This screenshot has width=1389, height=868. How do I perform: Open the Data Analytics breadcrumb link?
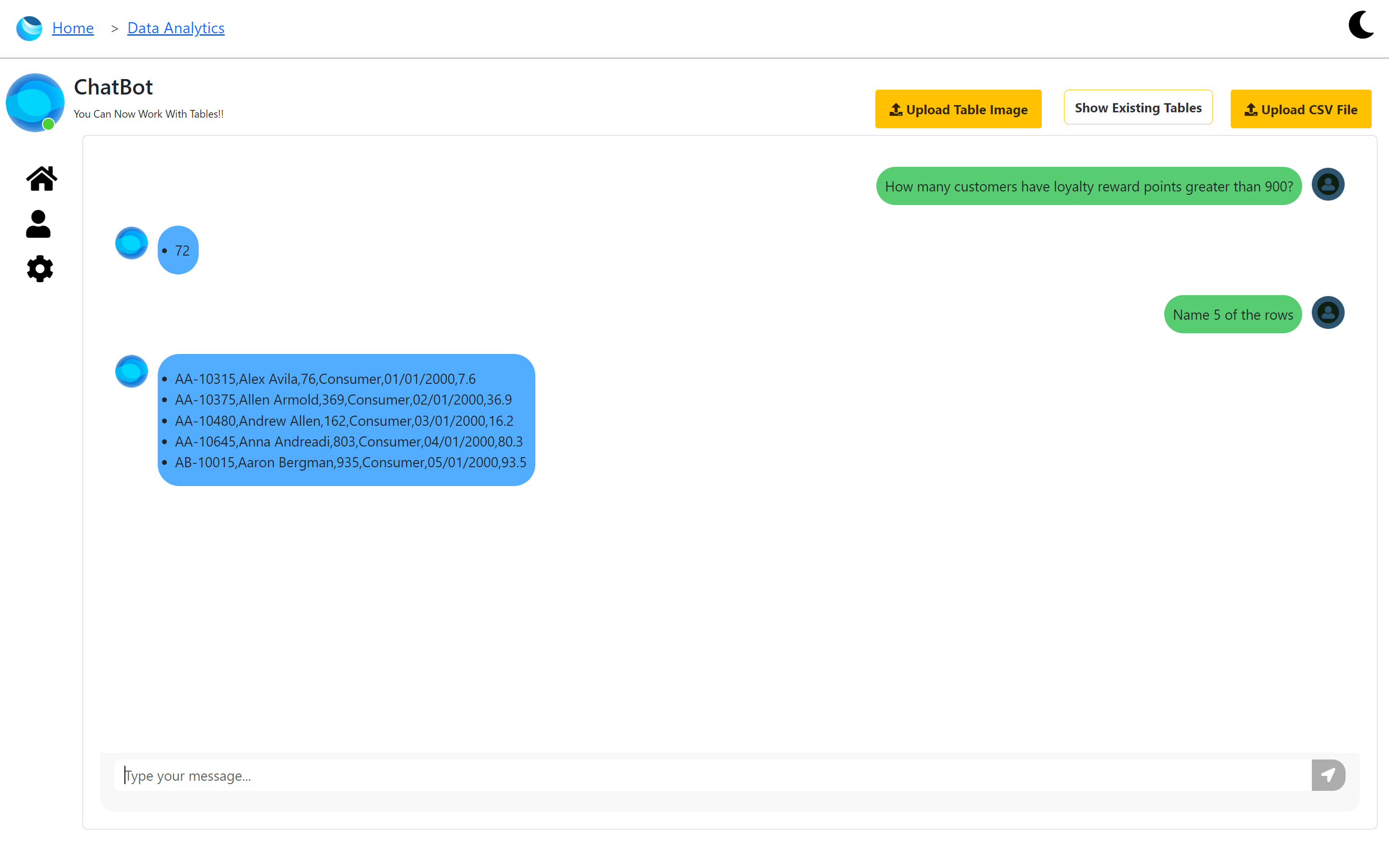pyautogui.click(x=176, y=27)
